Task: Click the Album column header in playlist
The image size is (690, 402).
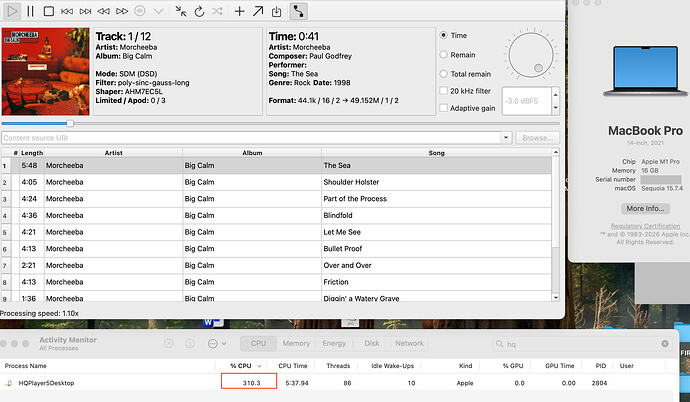Action: 252,153
